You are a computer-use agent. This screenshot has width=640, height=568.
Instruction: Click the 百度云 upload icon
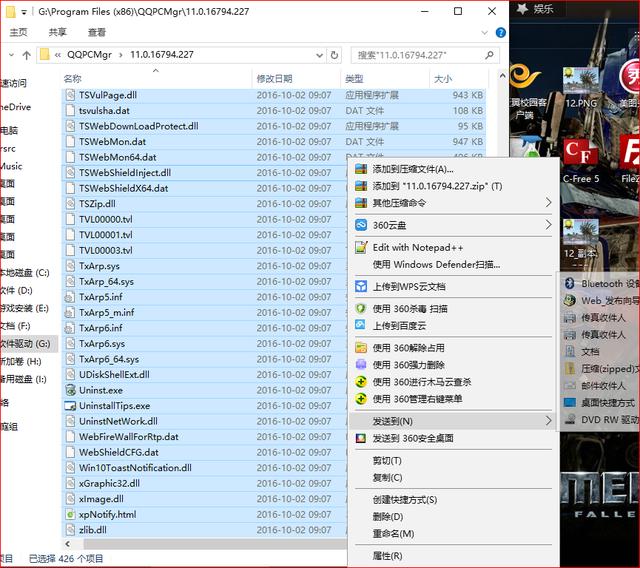coord(361,326)
